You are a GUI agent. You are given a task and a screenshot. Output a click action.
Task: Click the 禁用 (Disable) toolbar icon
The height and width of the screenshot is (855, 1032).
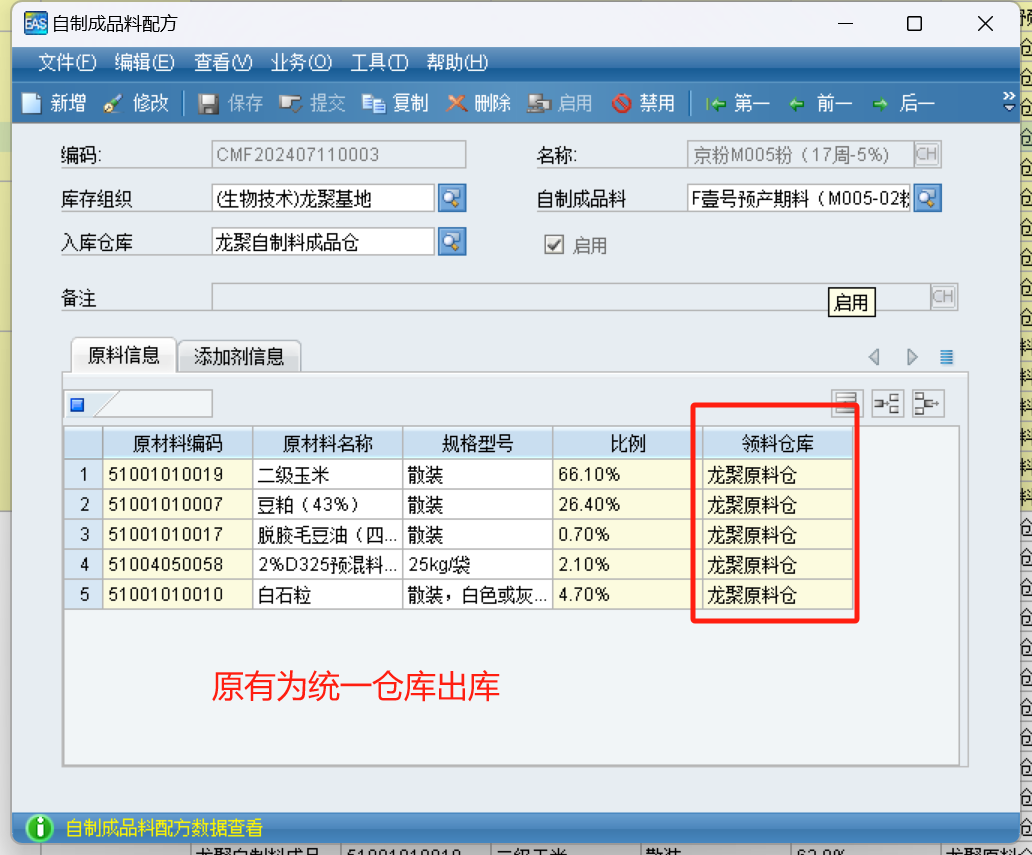(x=621, y=103)
